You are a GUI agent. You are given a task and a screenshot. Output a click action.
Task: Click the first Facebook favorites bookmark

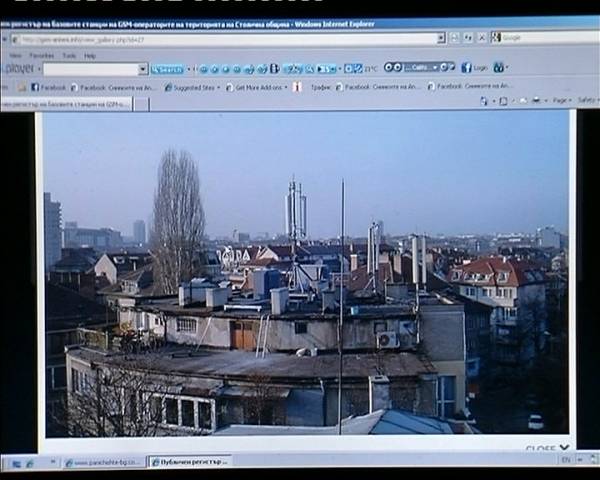[48, 87]
